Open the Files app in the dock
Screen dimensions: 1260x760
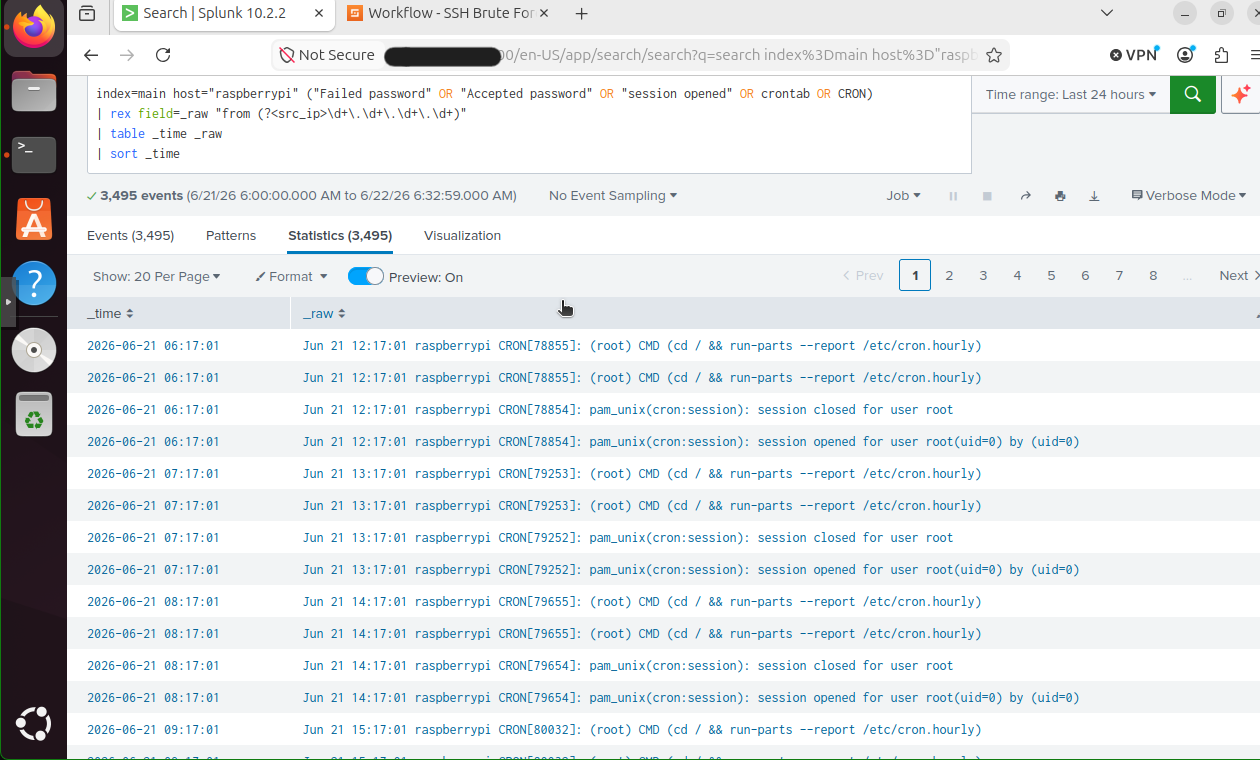tap(34, 92)
